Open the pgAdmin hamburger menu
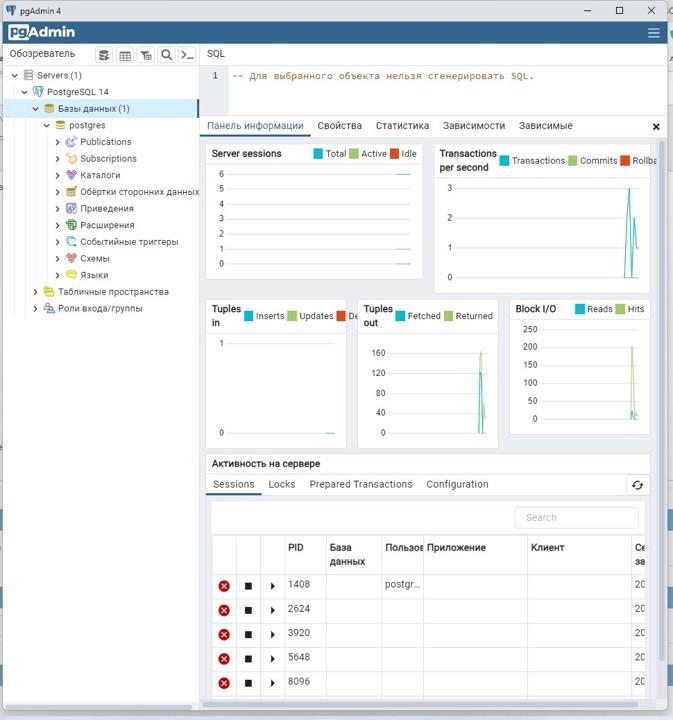This screenshot has height=720, width=673. click(x=653, y=33)
